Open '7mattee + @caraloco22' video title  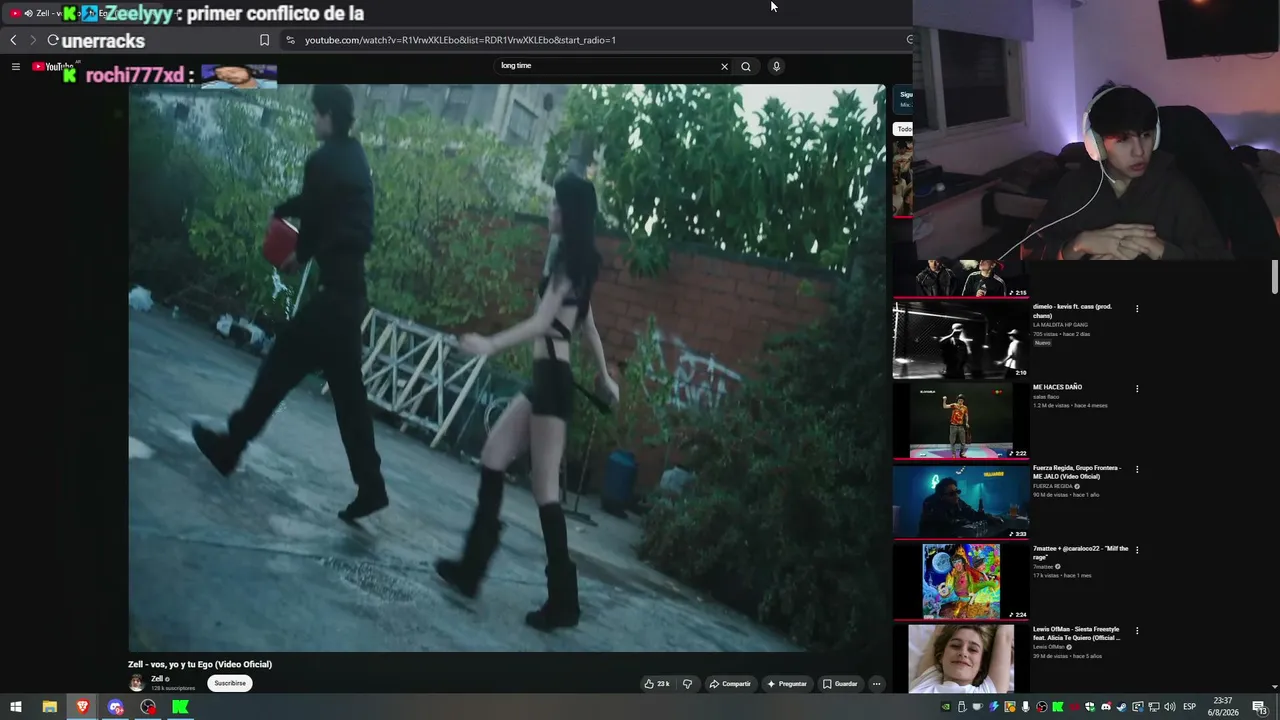coord(1080,553)
